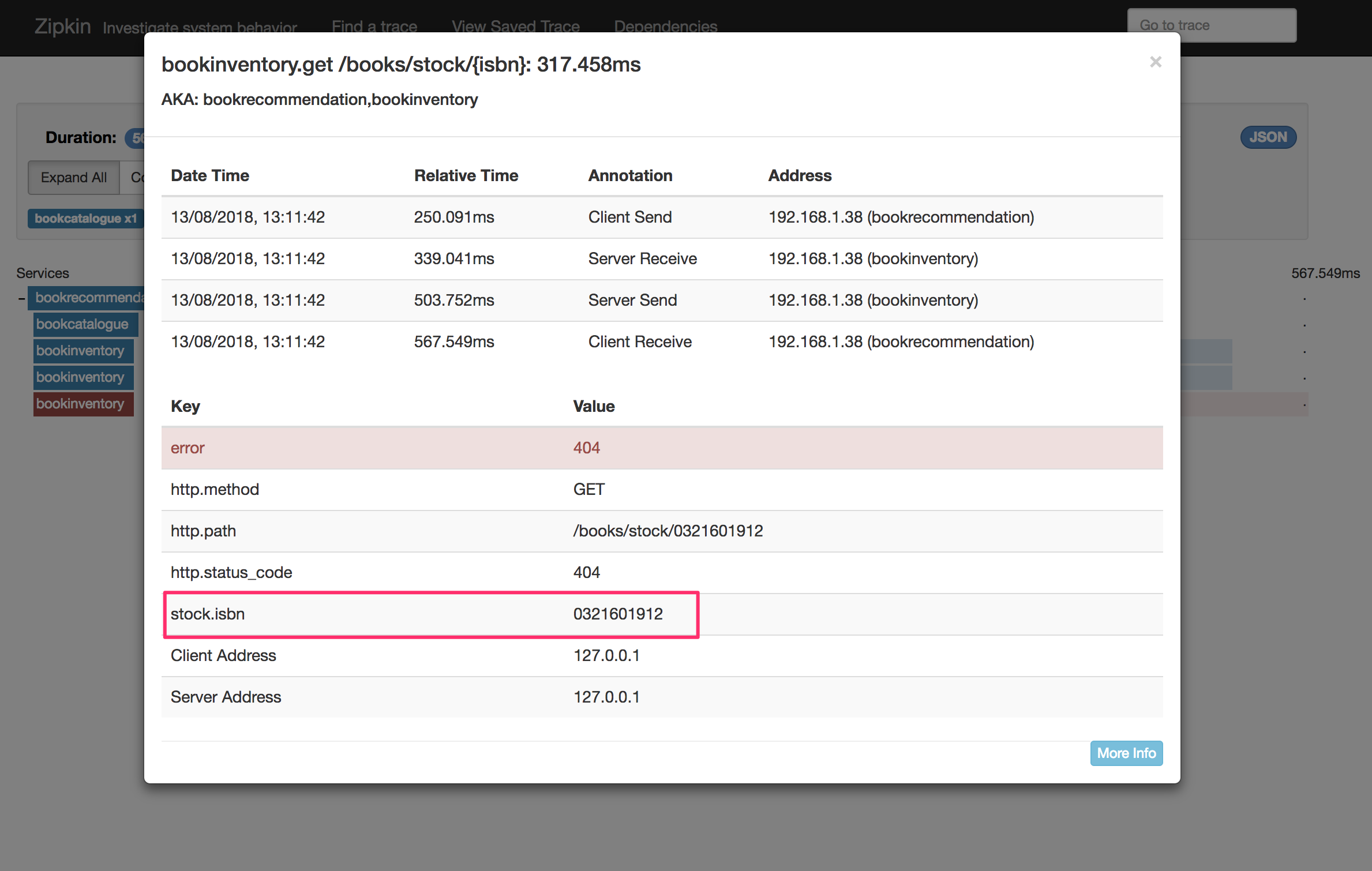
Task: Select the bookrecommendation root span
Action: 87,298
